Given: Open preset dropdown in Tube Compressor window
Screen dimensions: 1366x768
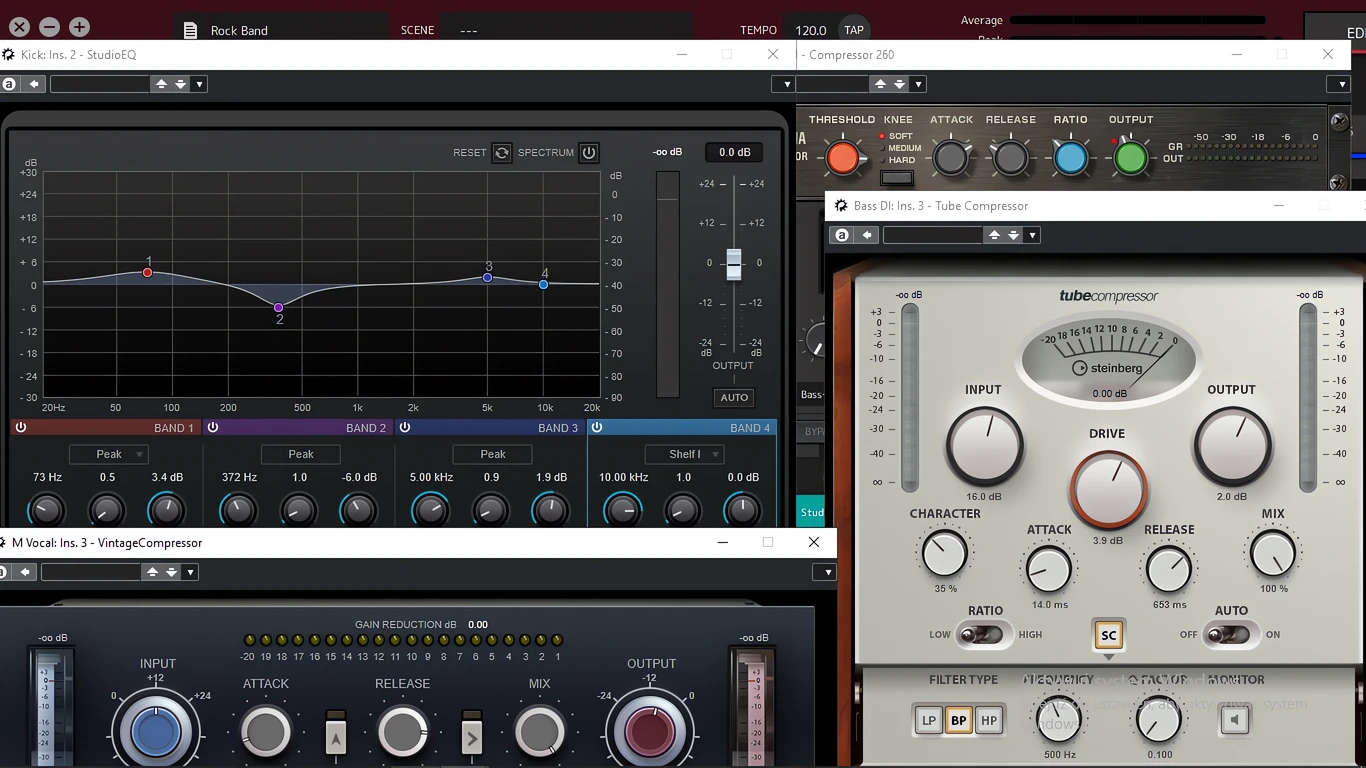Looking at the screenshot, I should [1032, 235].
